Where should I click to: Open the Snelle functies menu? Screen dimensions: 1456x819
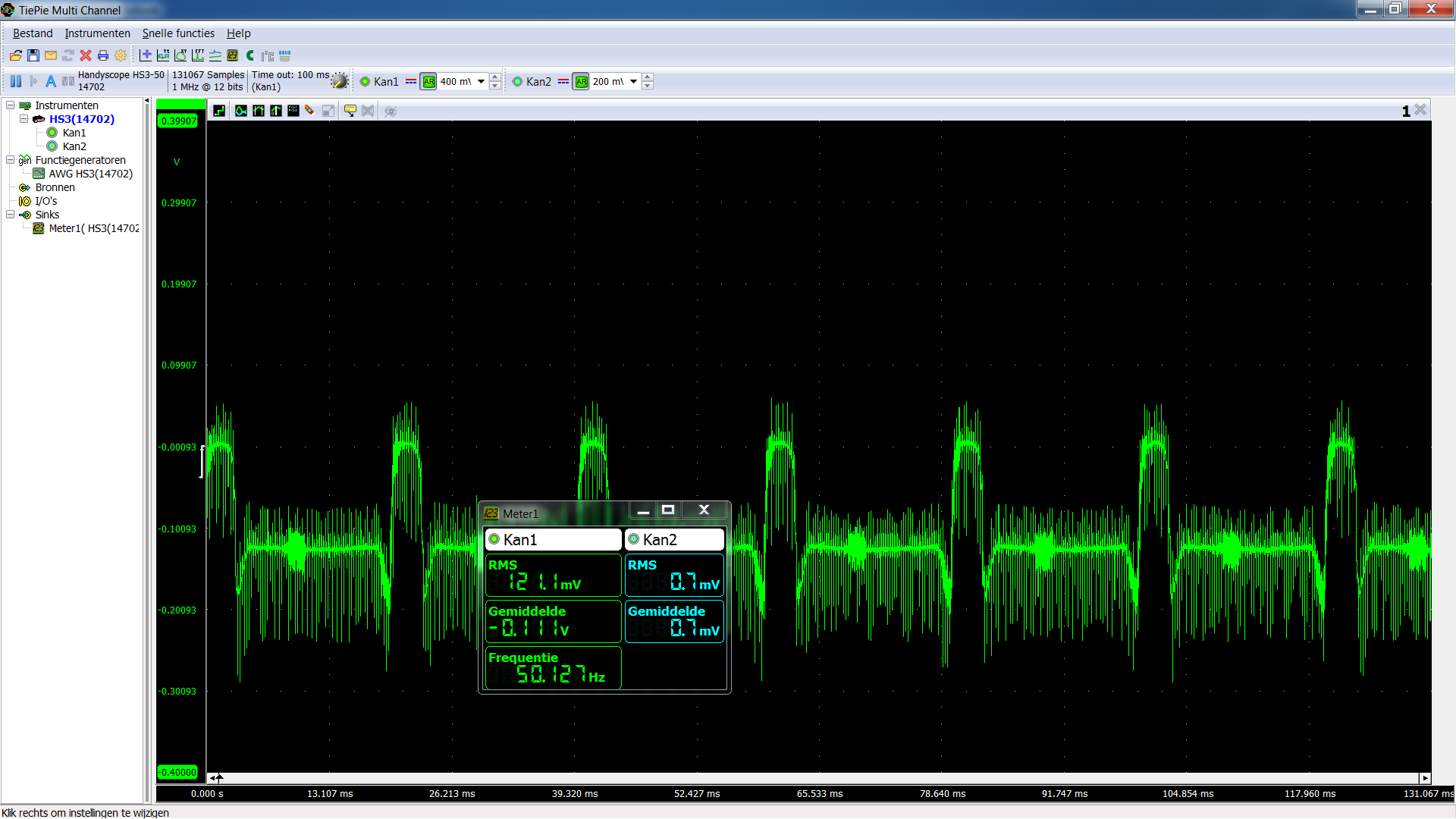click(x=178, y=33)
